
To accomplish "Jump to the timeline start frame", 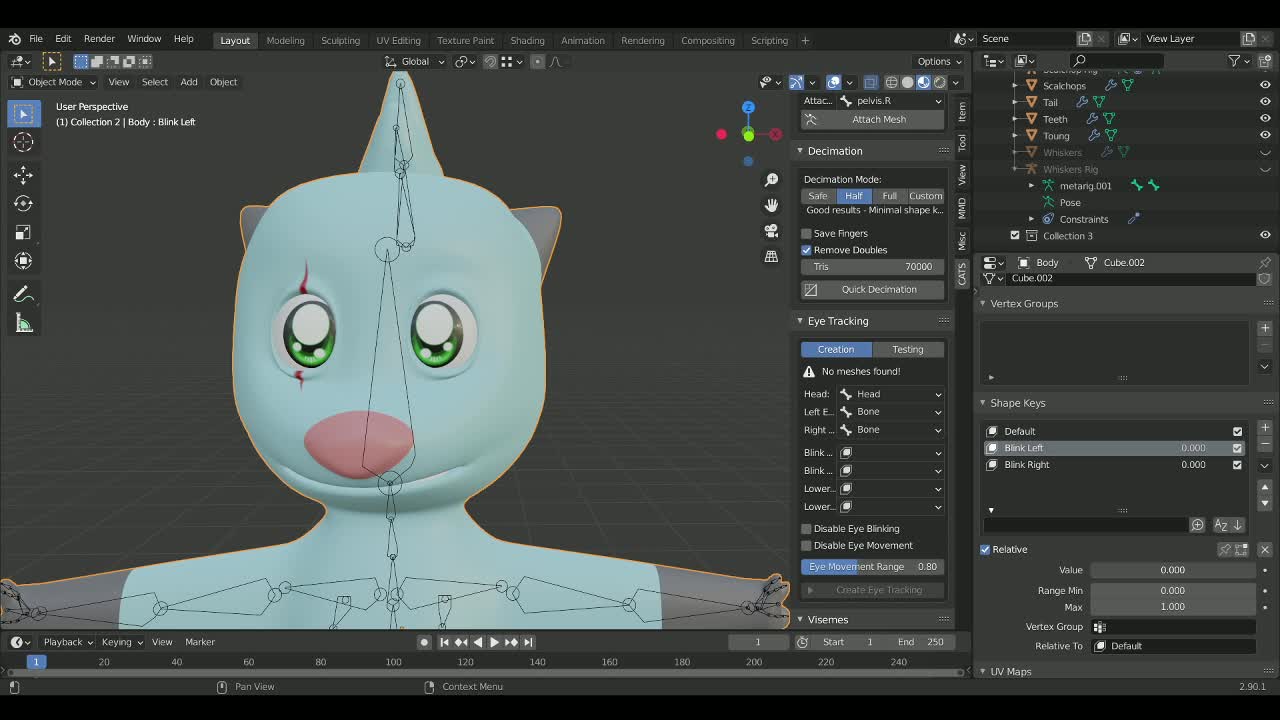I will coord(444,642).
